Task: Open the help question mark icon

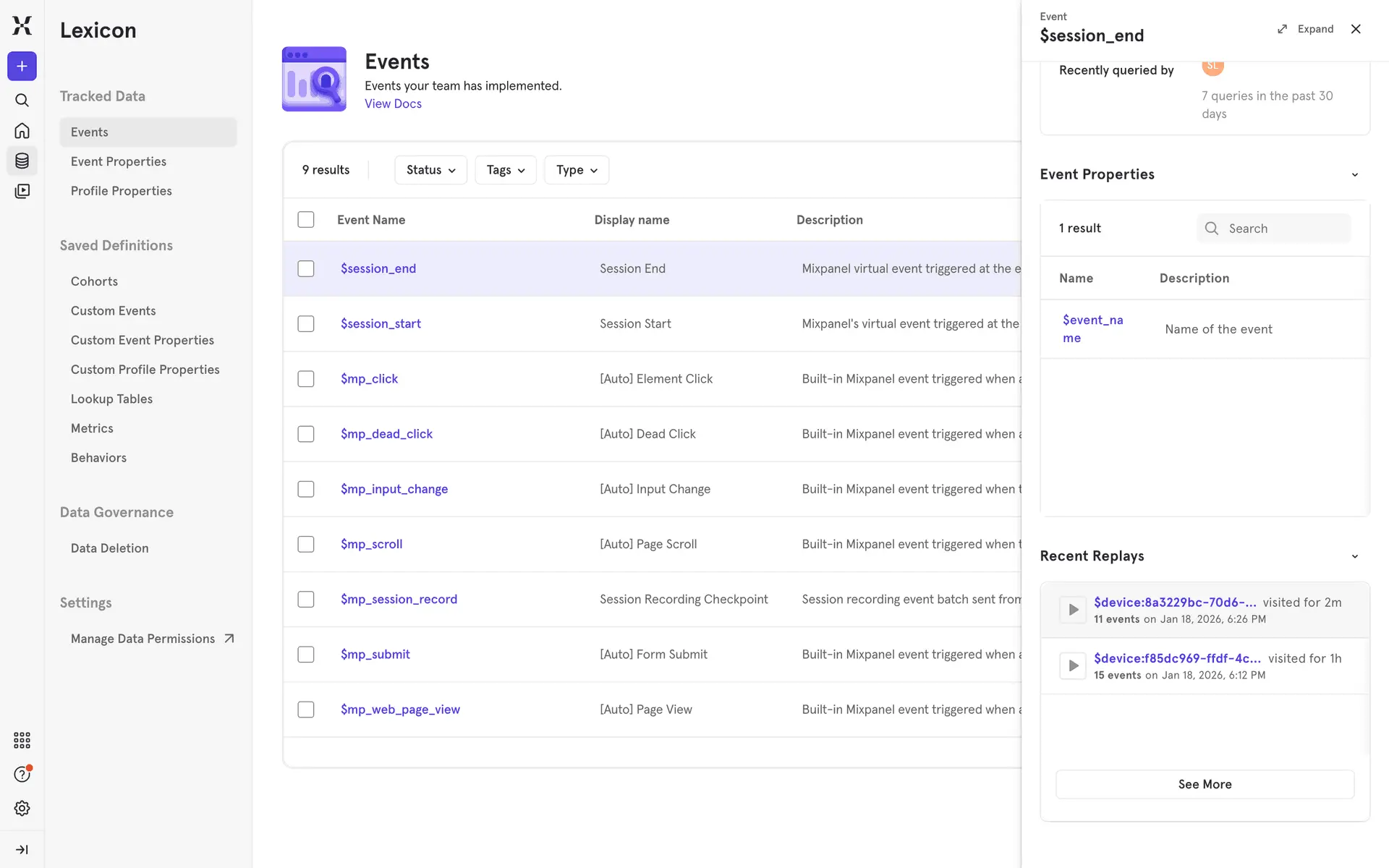Action: coord(22,774)
